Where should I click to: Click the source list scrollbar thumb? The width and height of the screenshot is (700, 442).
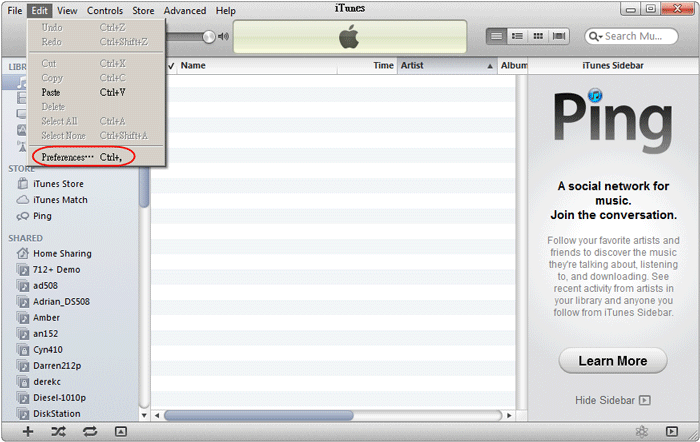pos(144,187)
